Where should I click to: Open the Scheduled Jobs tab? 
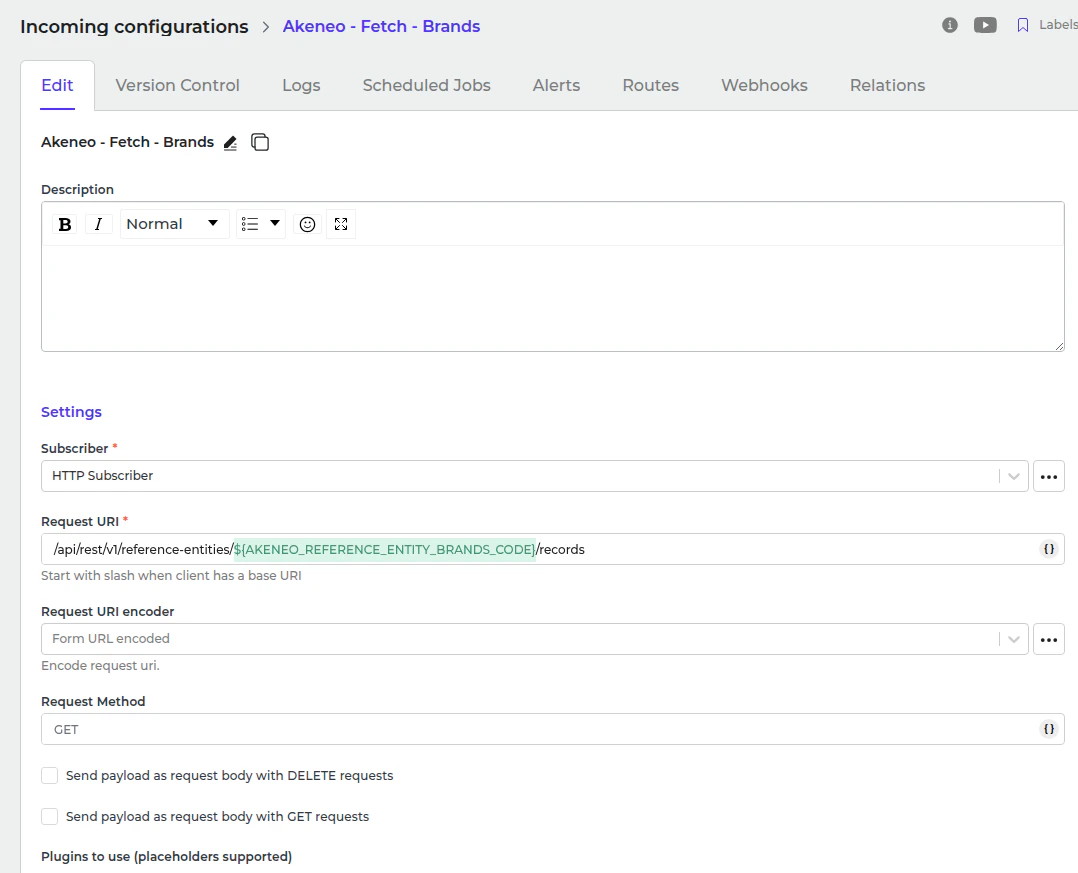[426, 85]
